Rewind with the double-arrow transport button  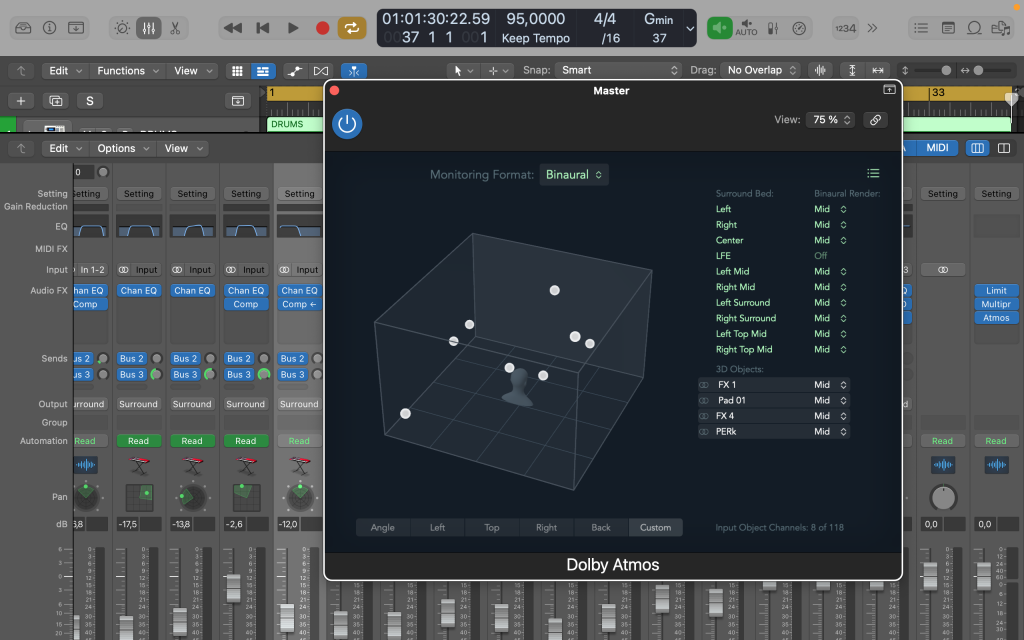coord(233,28)
